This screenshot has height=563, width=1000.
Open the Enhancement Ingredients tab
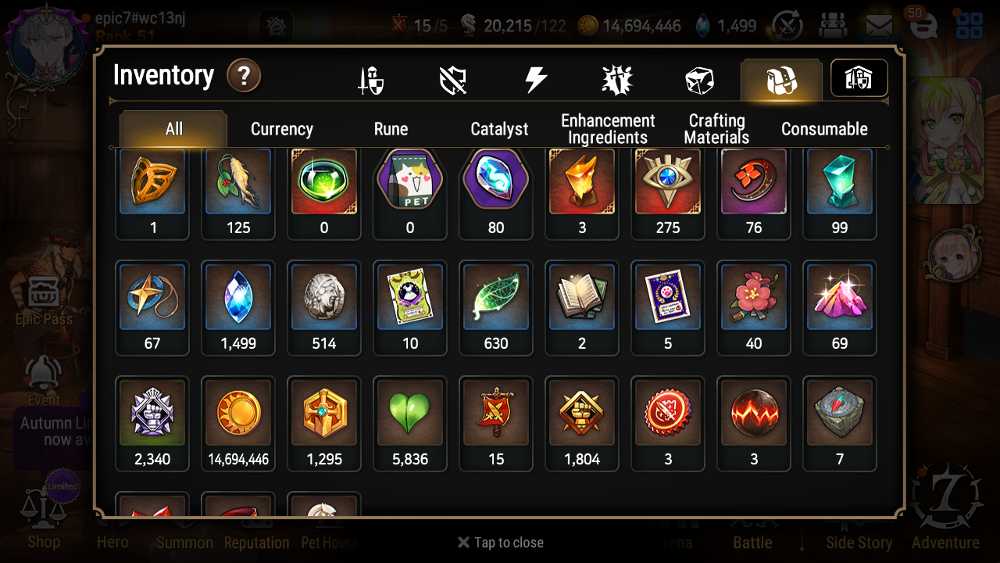pos(608,129)
